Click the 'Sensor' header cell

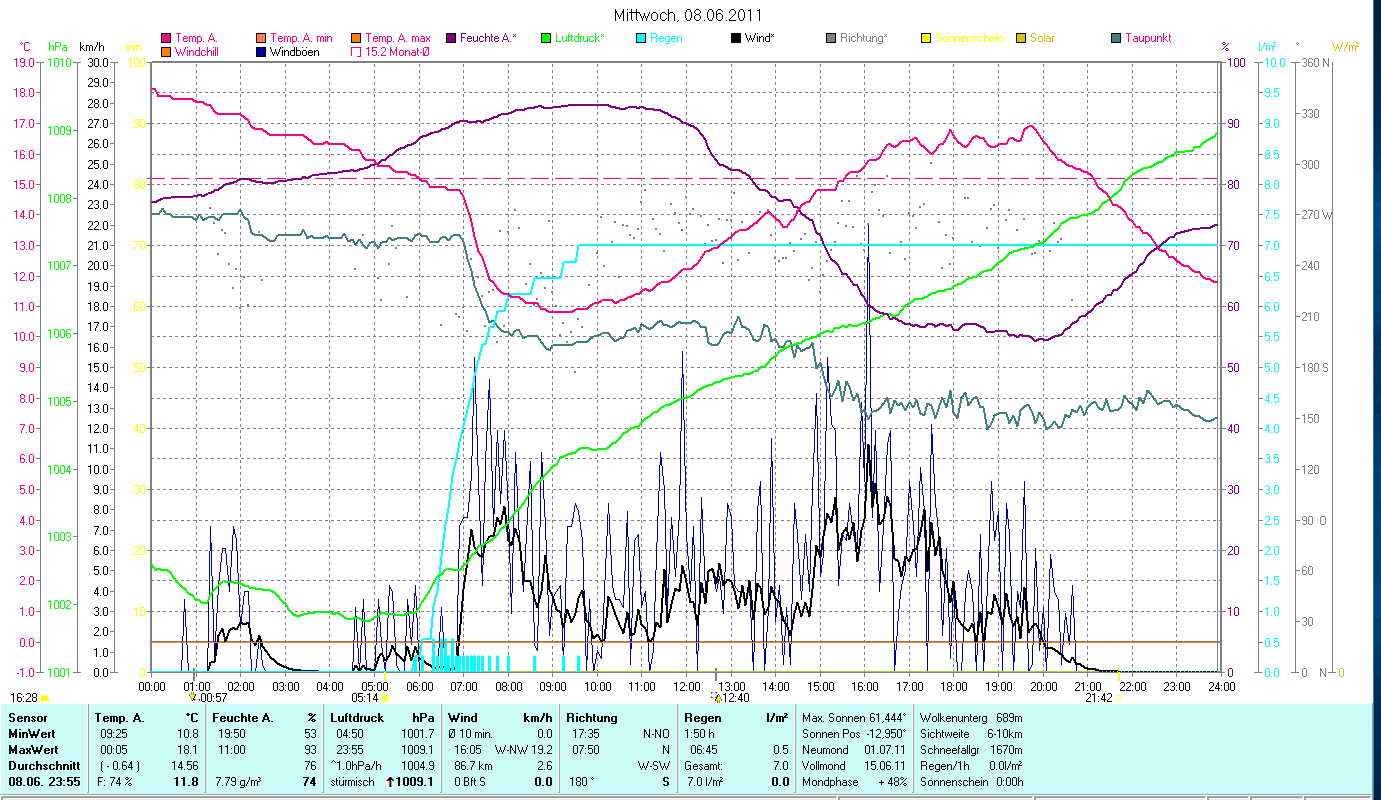coord(28,718)
